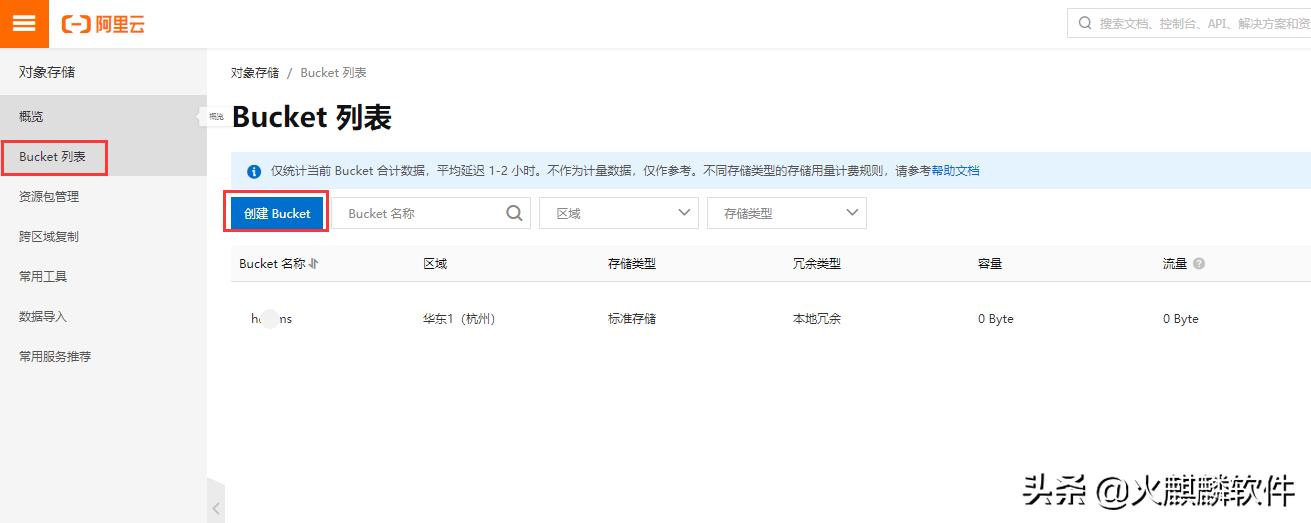Image resolution: width=1311 pixels, height=523 pixels.
Task: Click the blue info icon in notice banner
Action: [x=254, y=171]
